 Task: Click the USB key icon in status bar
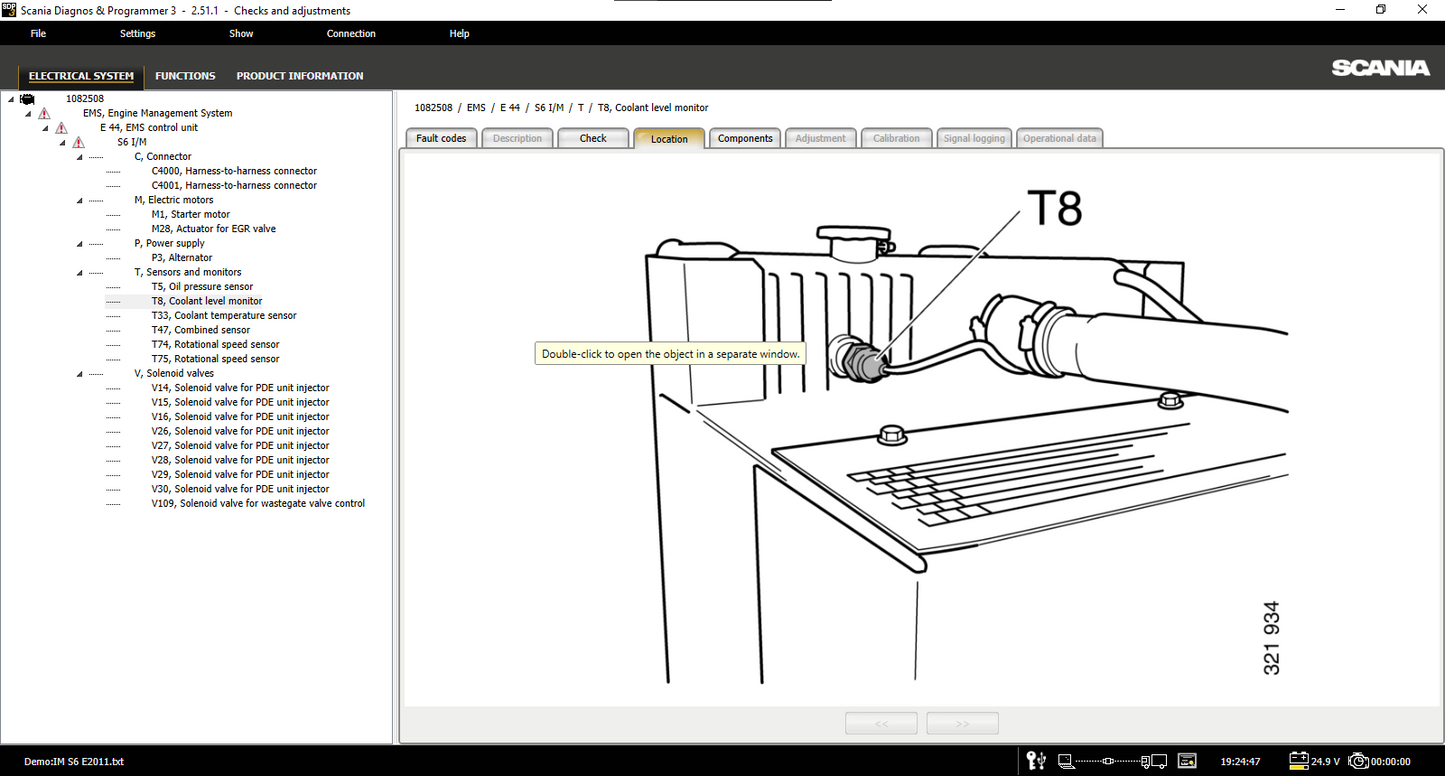coord(1038,761)
